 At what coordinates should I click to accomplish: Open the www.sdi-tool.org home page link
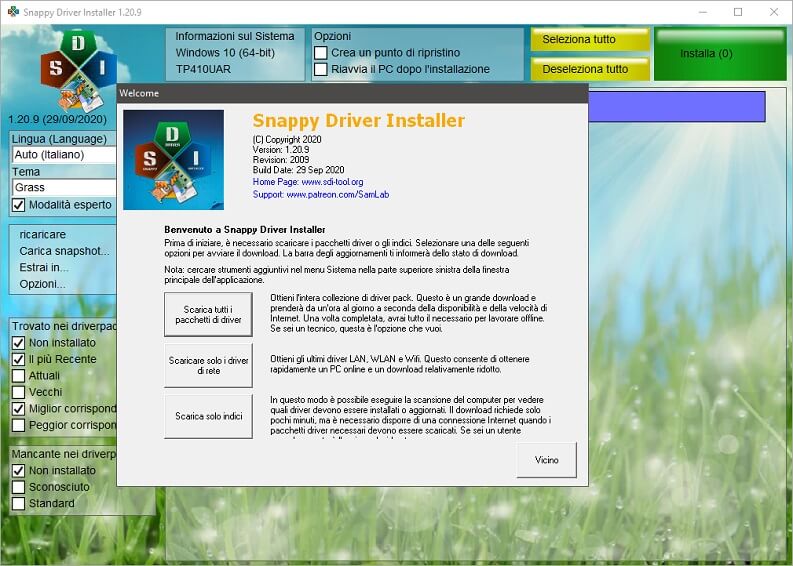tap(332, 182)
